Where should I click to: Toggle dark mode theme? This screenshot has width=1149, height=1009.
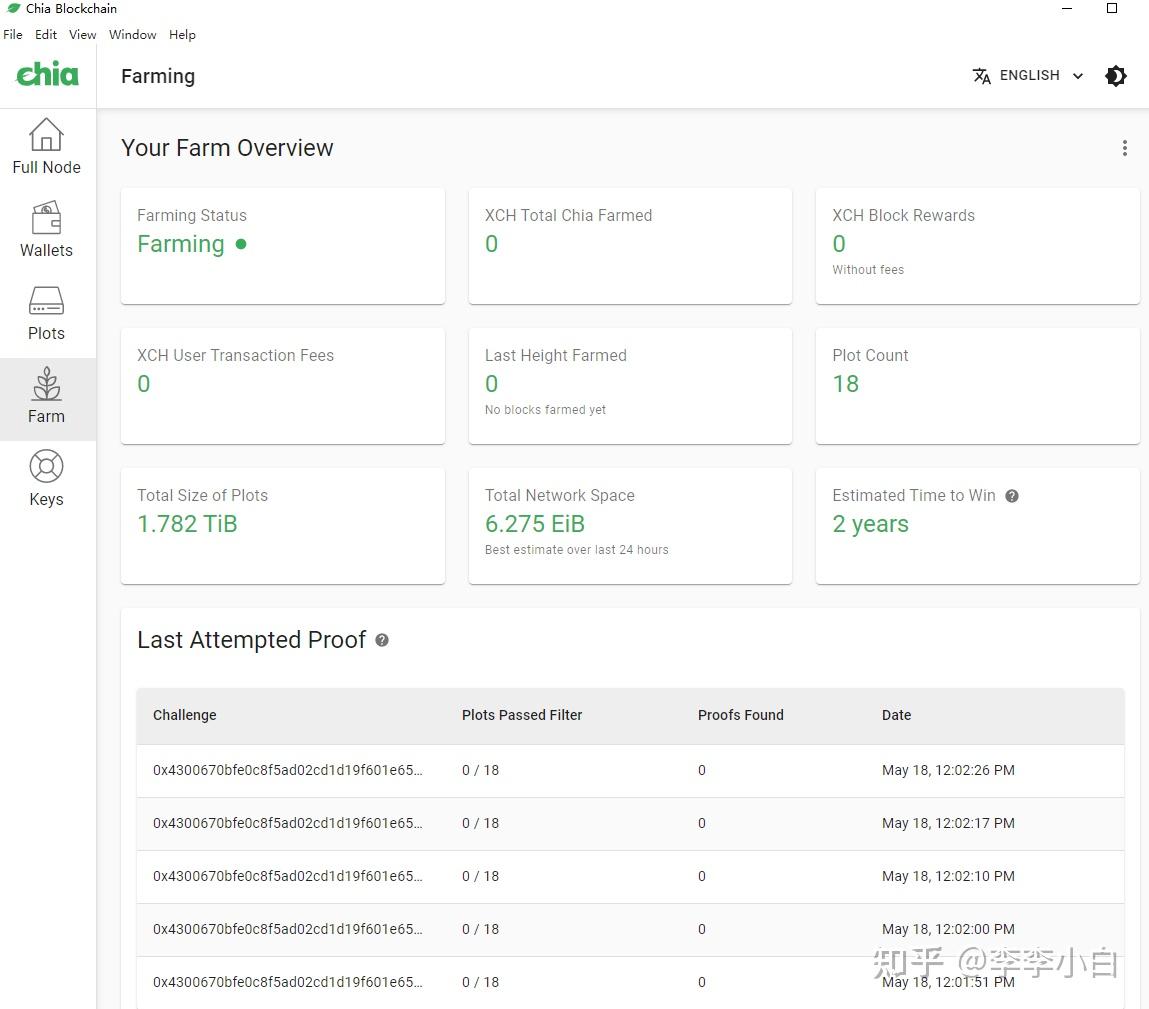point(1116,76)
